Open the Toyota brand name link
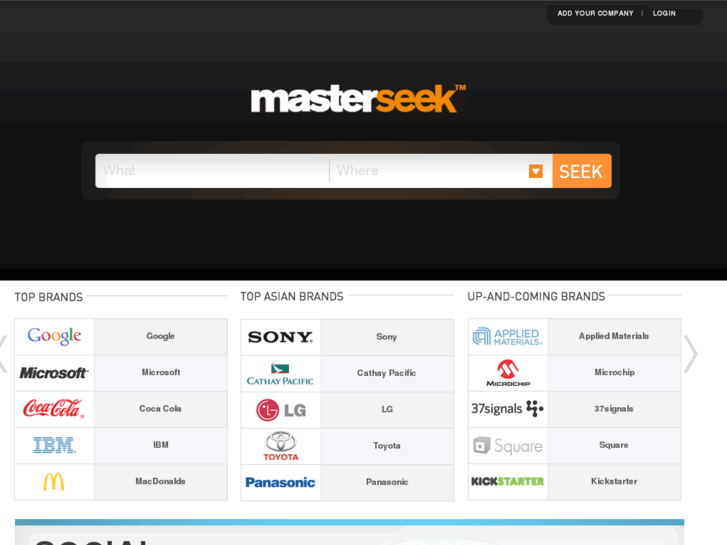This screenshot has width=727, height=545. click(387, 446)
